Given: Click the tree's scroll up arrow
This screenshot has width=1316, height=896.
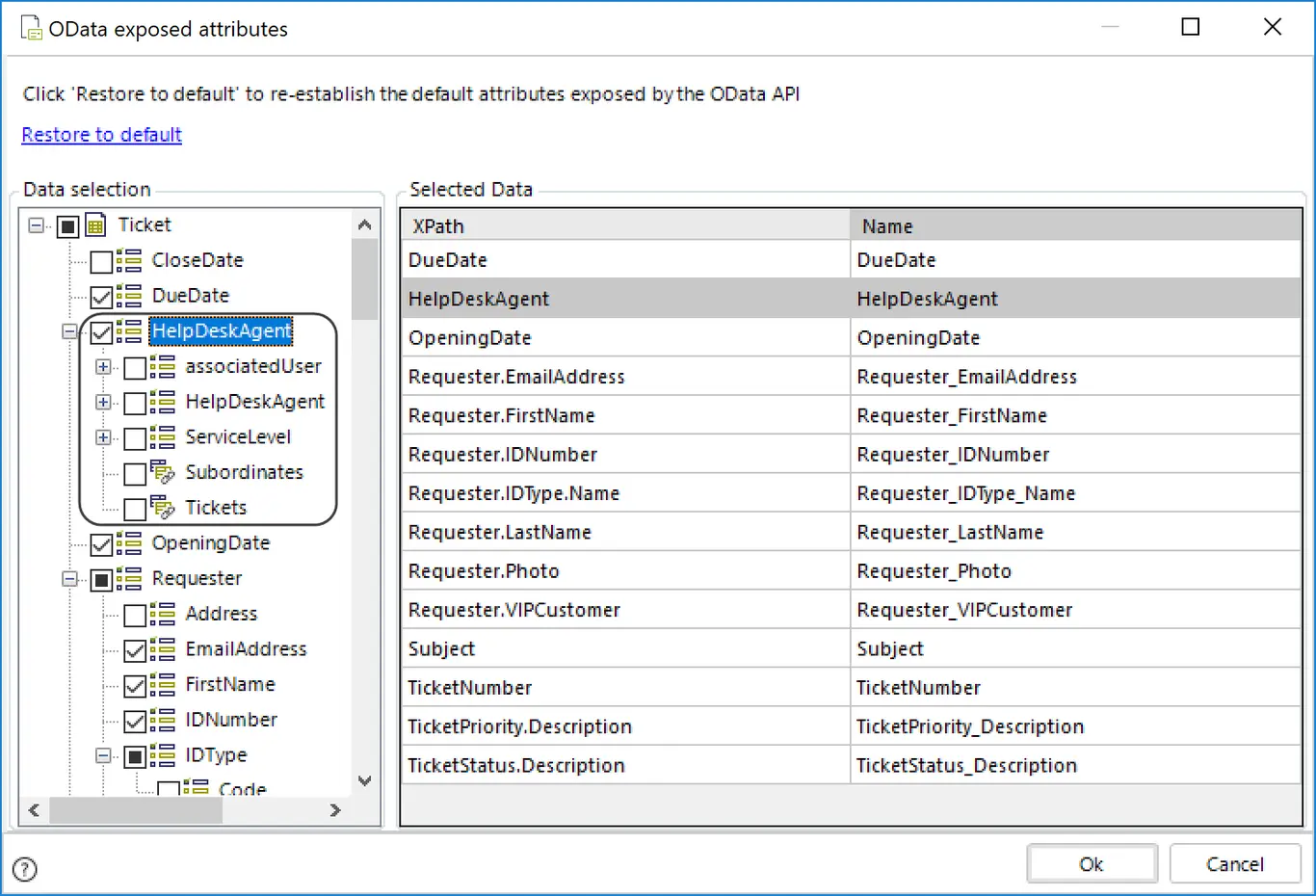Looking at the screenshot, I should point(364,225).
